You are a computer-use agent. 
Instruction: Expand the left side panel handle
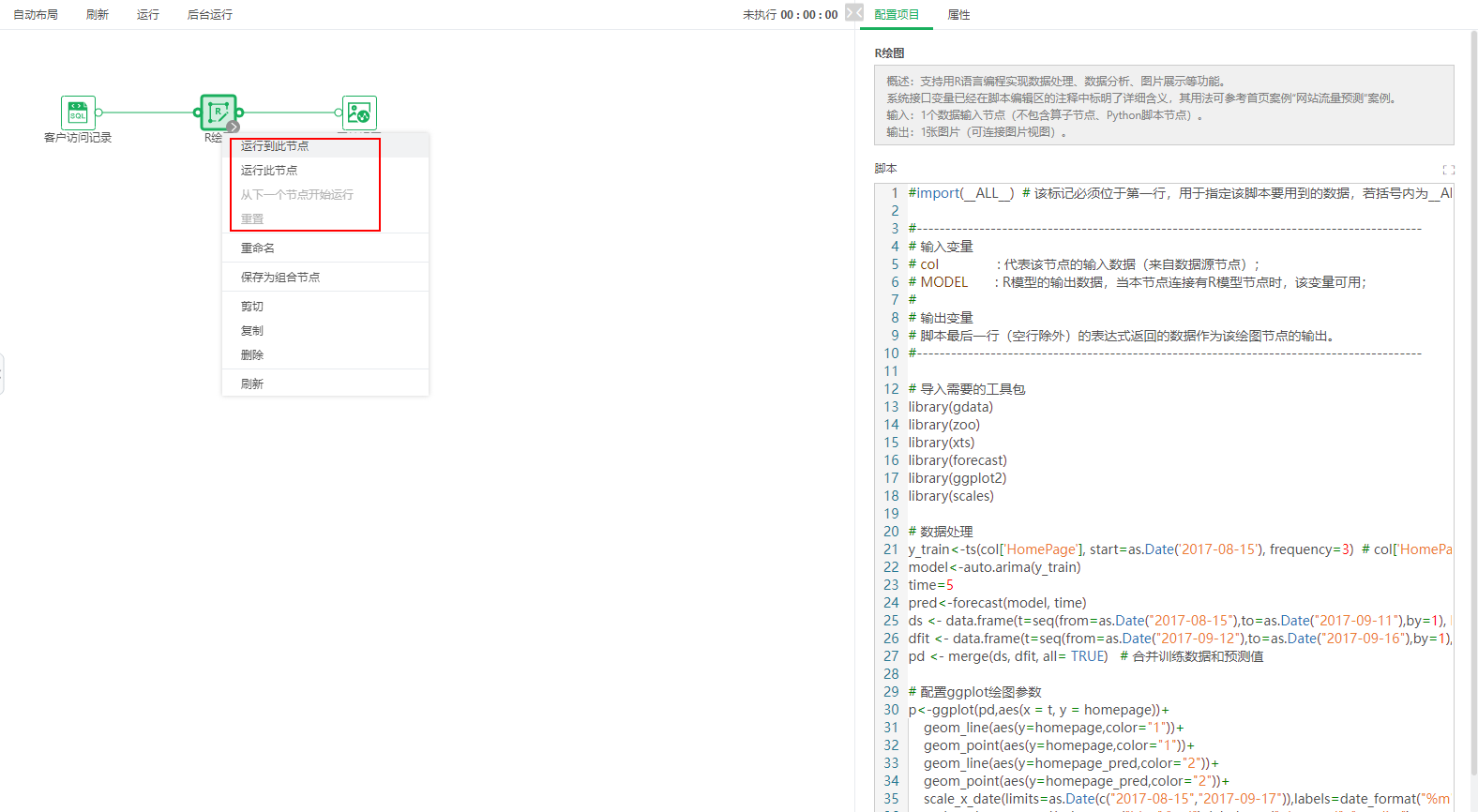pos(2,374)
